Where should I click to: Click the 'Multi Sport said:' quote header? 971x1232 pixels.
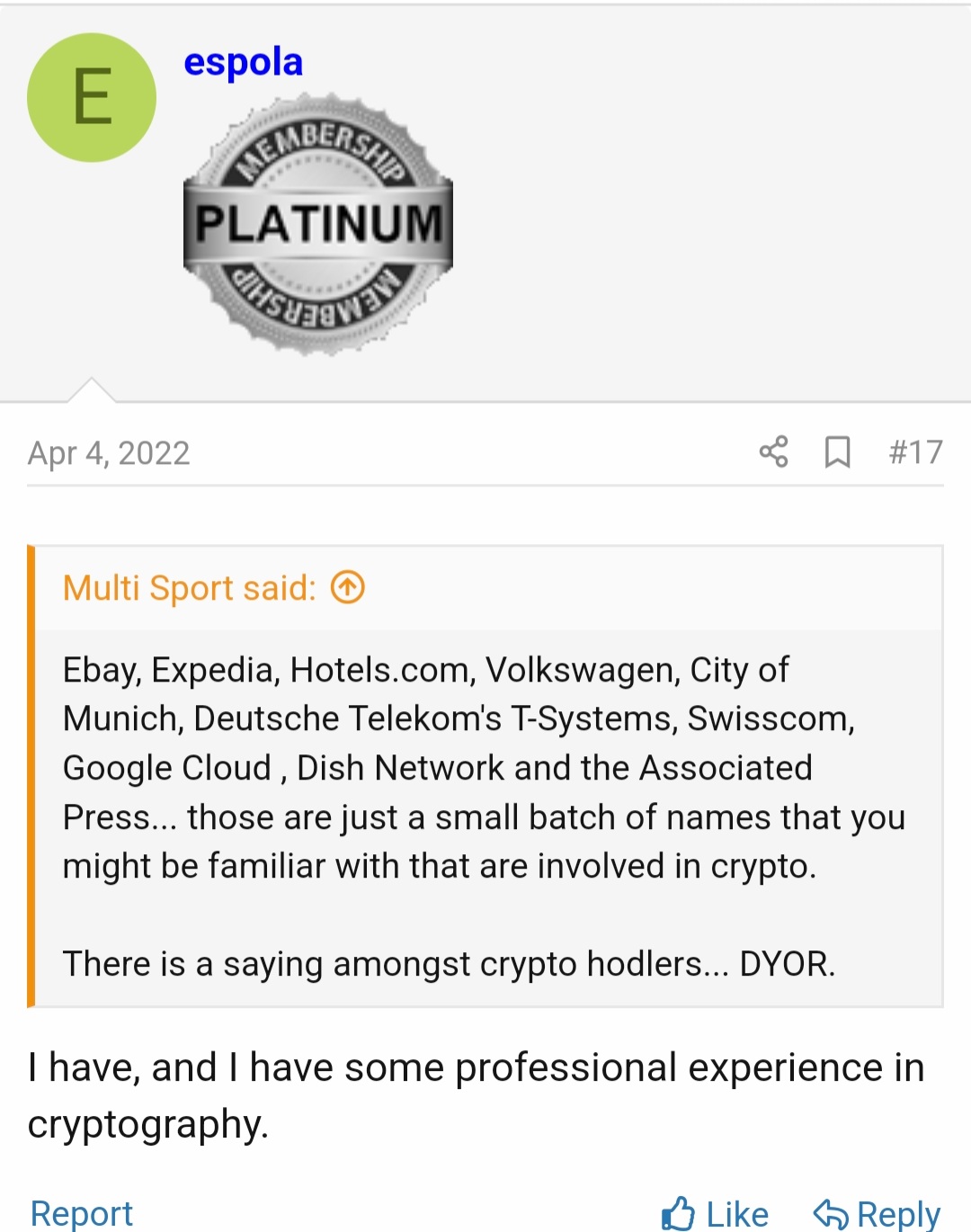[190, 588]
